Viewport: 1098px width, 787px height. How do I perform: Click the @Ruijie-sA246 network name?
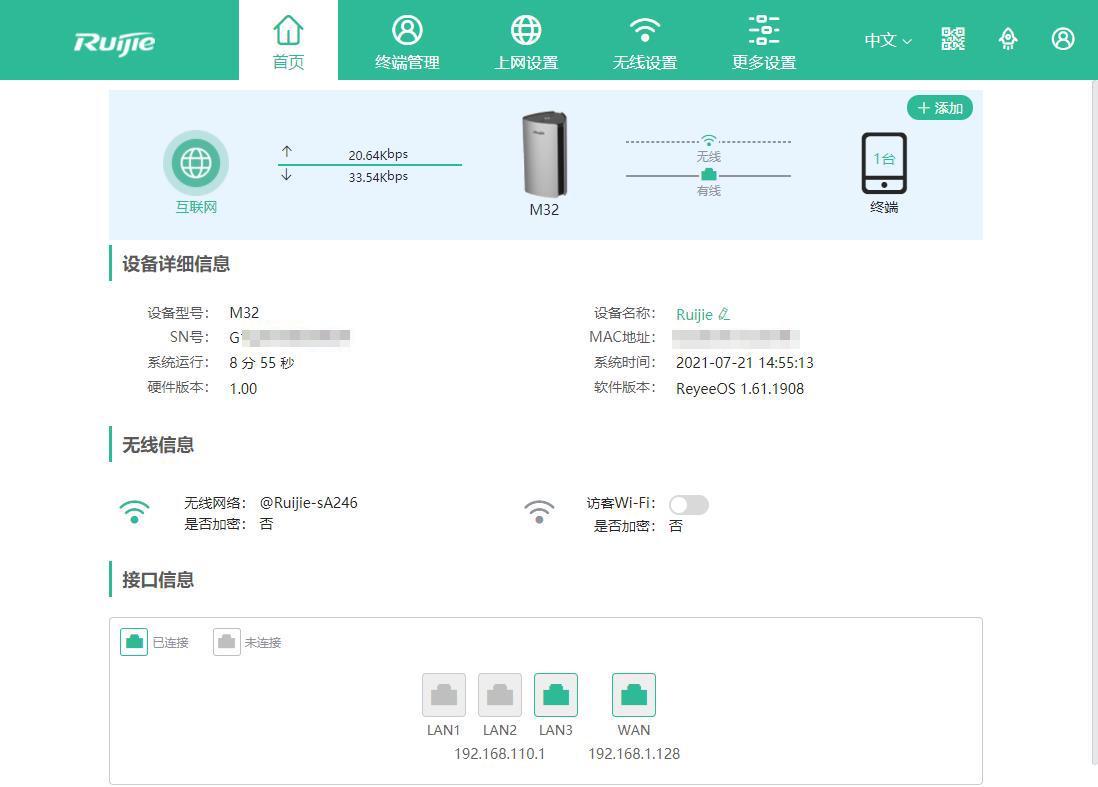click(308, 503)
